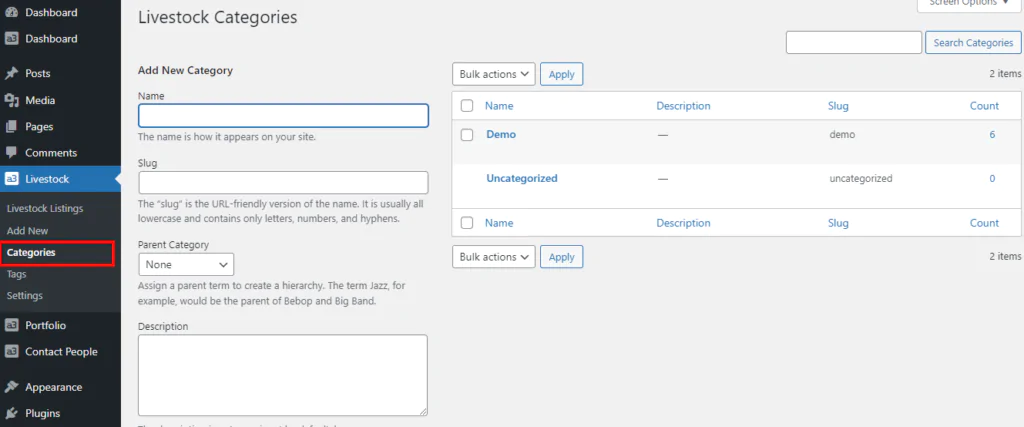
Task: Click the Appearance paintbrush icon
Action: click(x=11, y=387)
